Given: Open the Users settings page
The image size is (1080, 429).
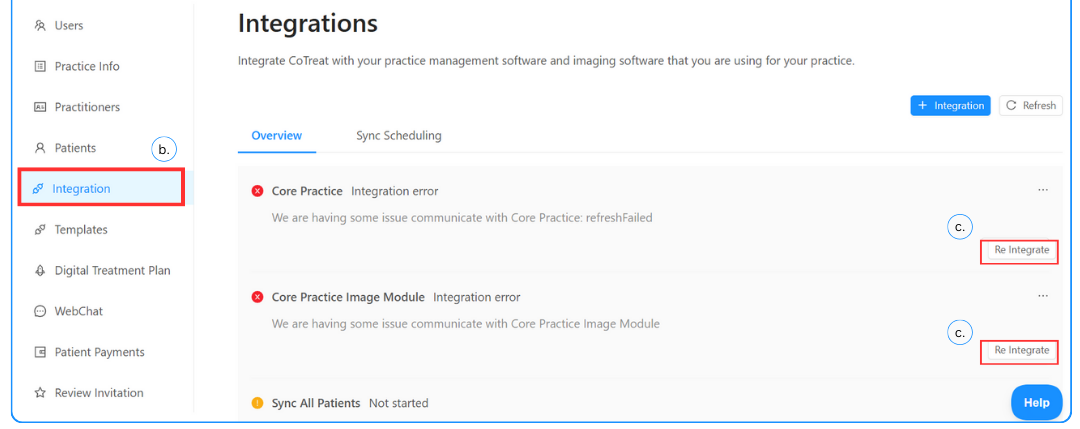Looking at the screenshot, I should click(x=68, y=25).
